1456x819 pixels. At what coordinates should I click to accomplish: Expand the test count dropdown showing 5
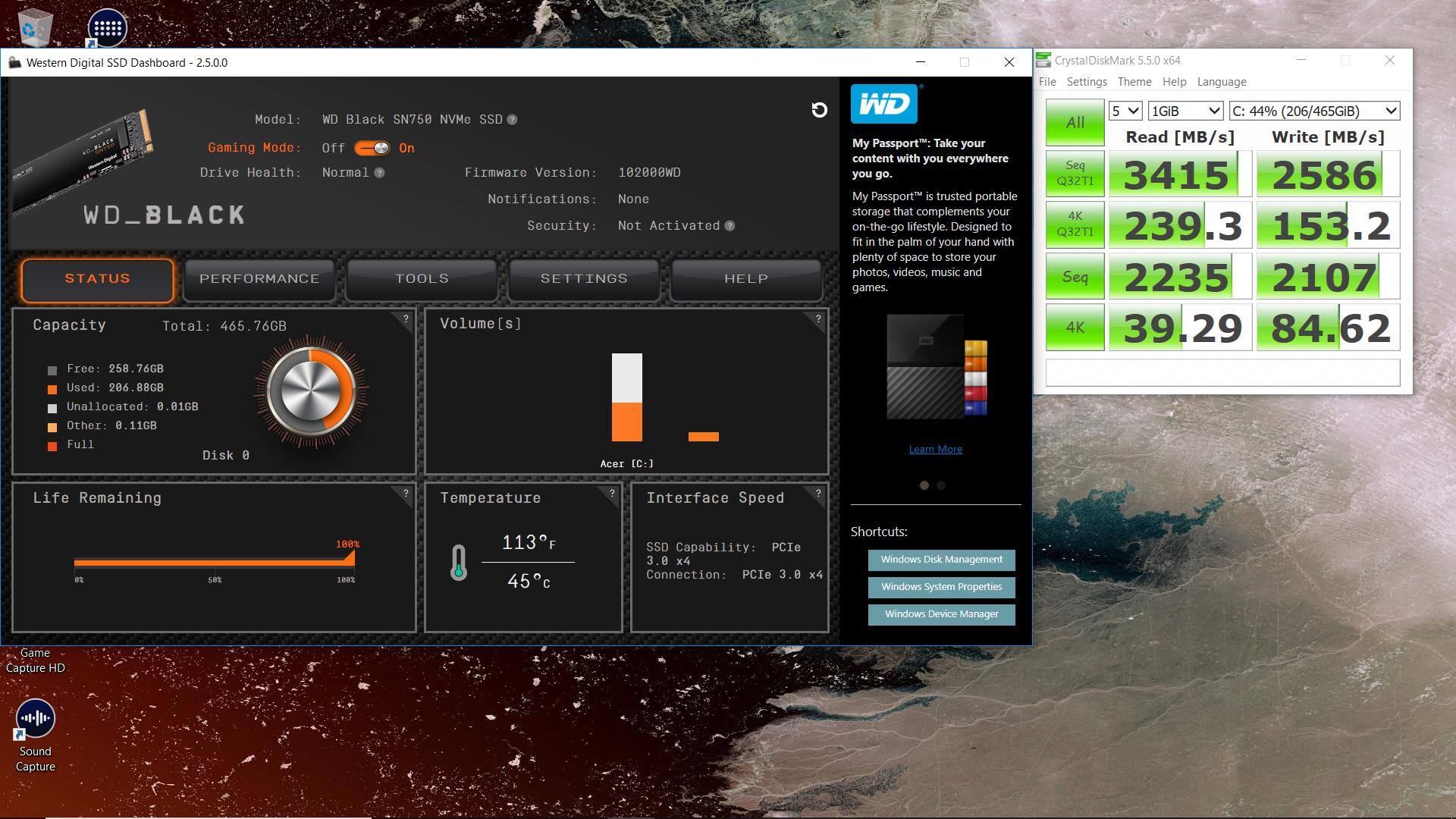[1125, 111]
